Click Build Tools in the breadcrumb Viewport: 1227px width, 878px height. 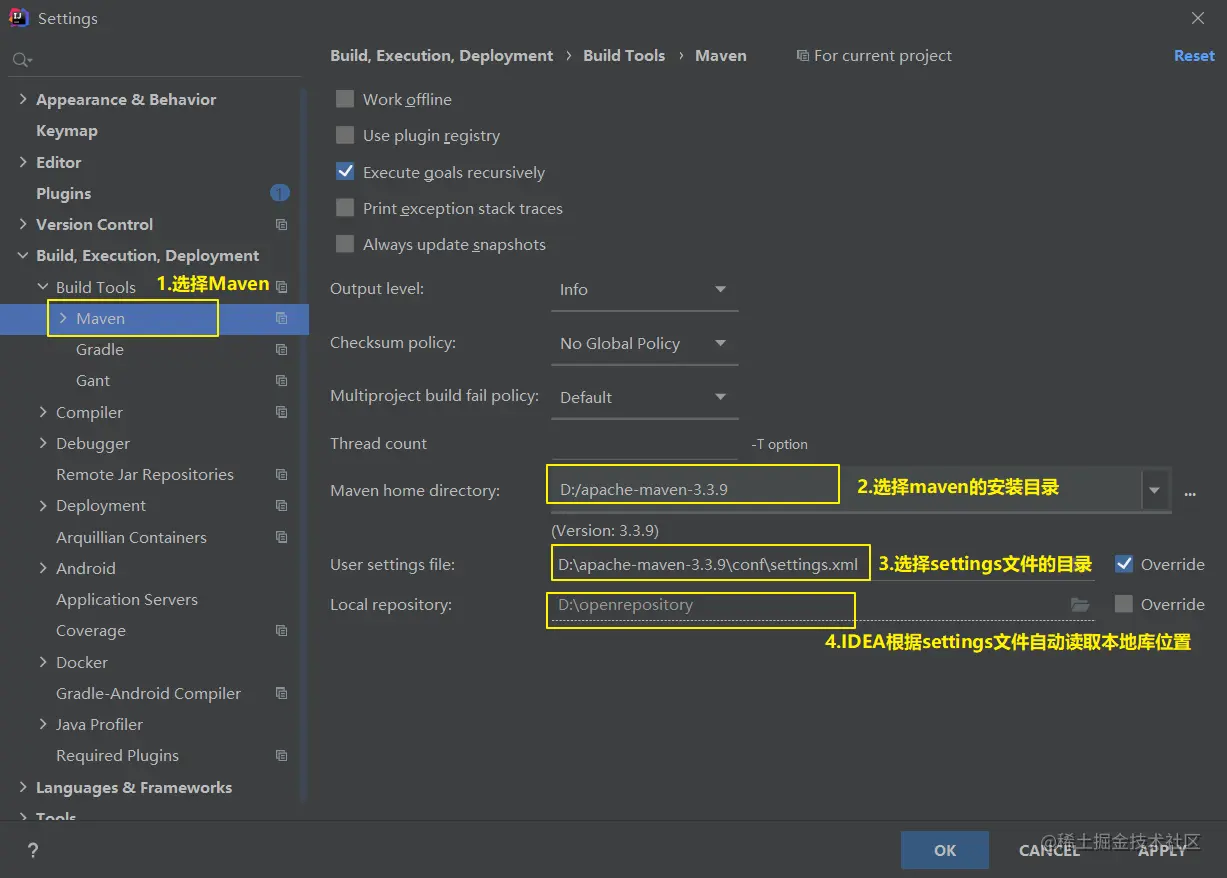tap(624, 56)
